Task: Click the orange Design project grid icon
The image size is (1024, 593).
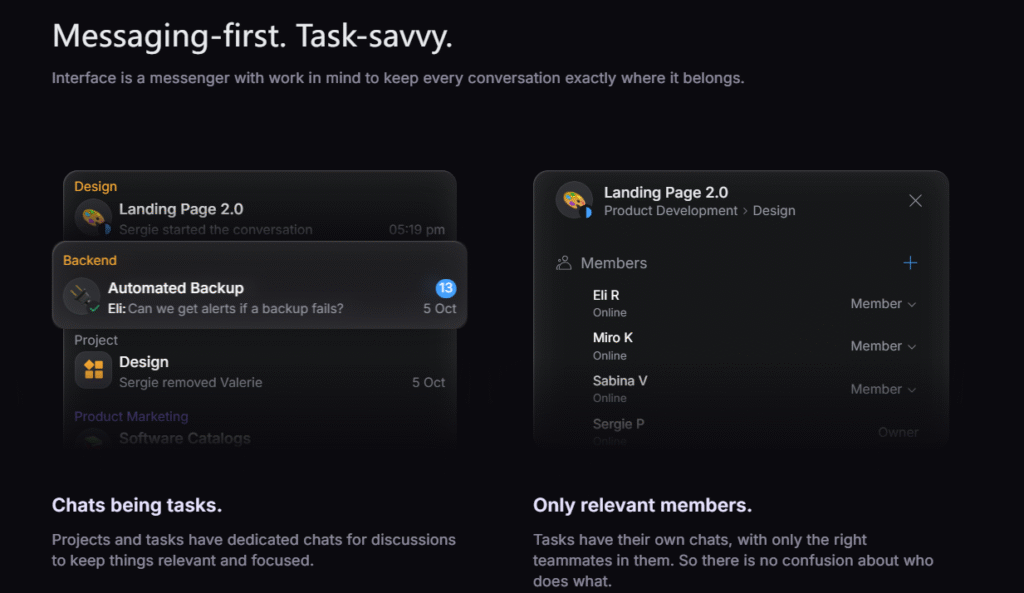Action: 93,371
